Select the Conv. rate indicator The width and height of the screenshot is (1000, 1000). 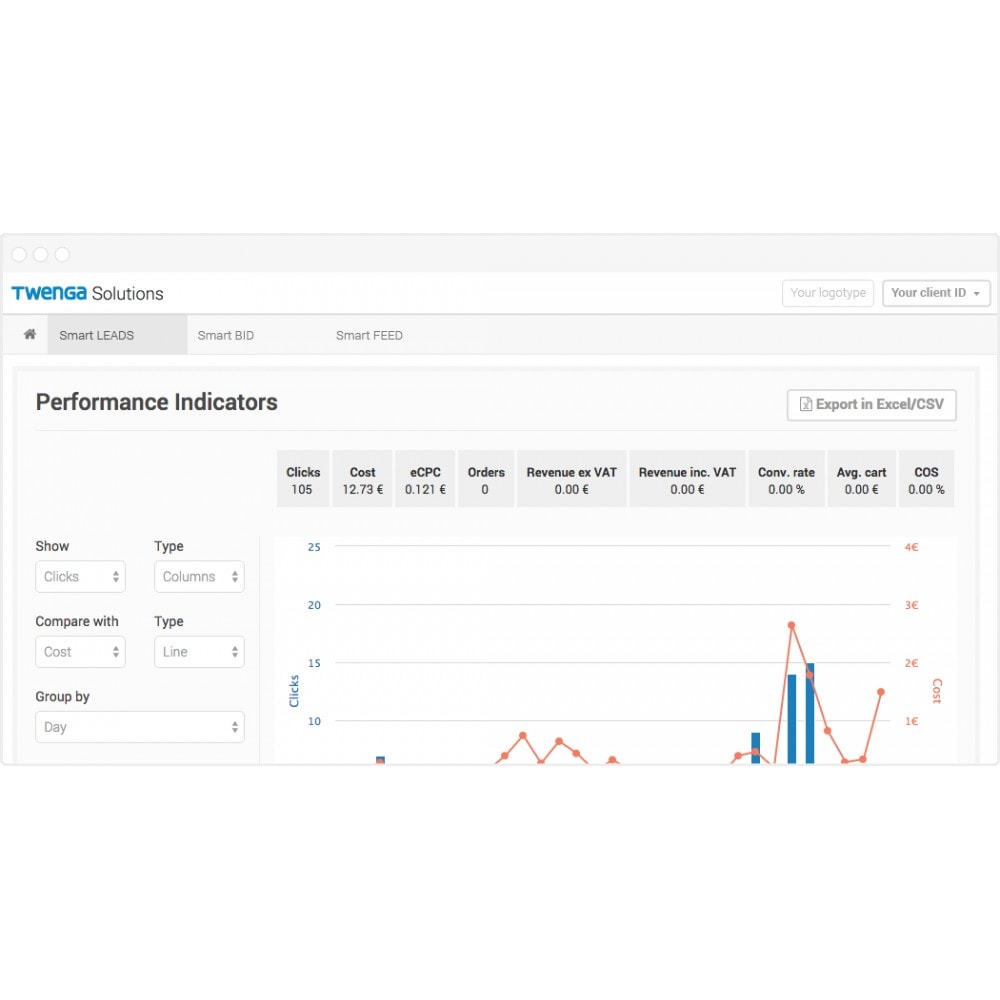click(786, 479)
